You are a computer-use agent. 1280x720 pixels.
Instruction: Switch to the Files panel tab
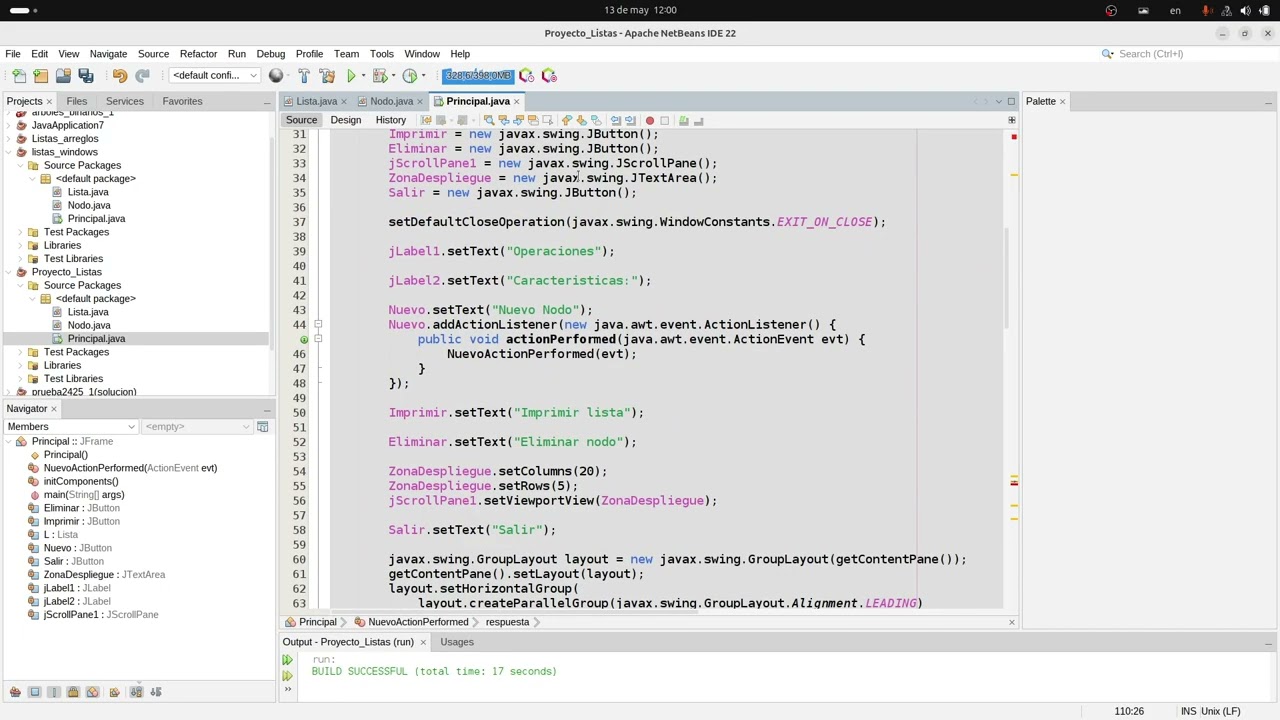pyautogui.click(x=76, y=101)
